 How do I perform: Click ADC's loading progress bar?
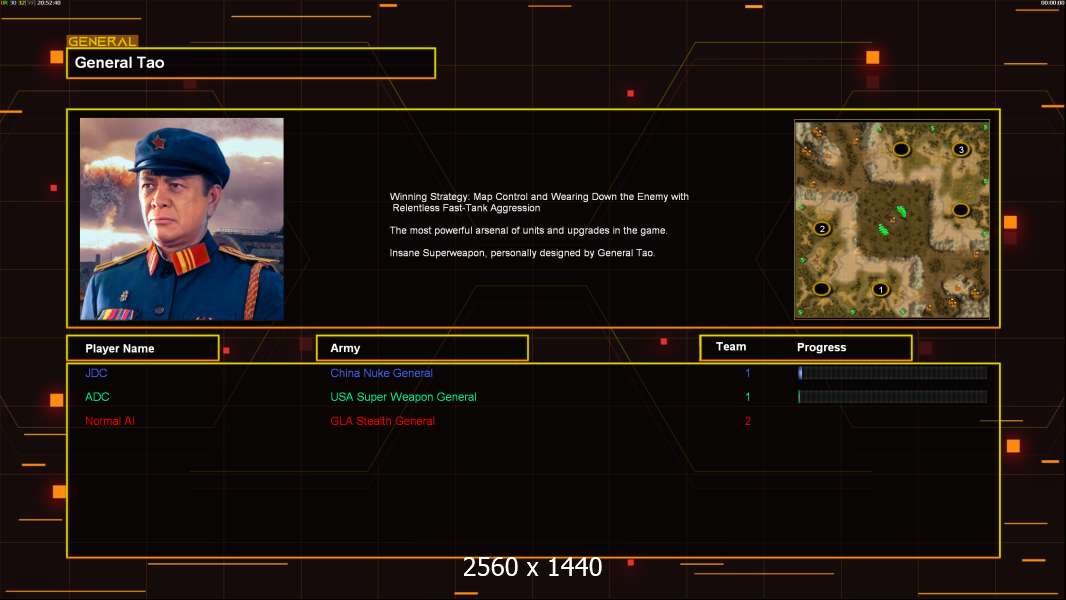(x=893, y=397)
